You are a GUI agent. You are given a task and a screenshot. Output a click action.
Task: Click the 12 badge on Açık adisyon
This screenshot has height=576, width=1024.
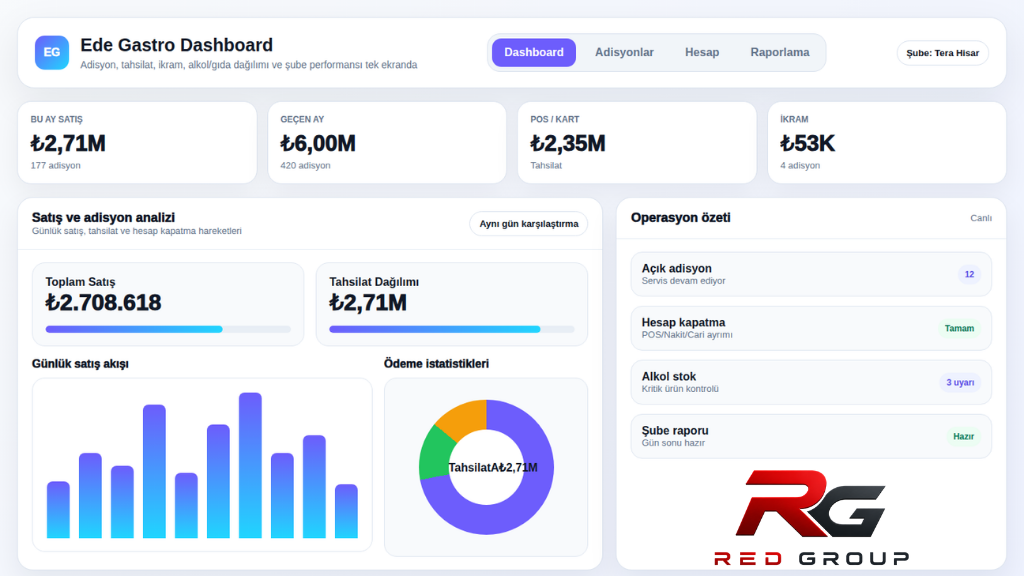coord(969,274)
